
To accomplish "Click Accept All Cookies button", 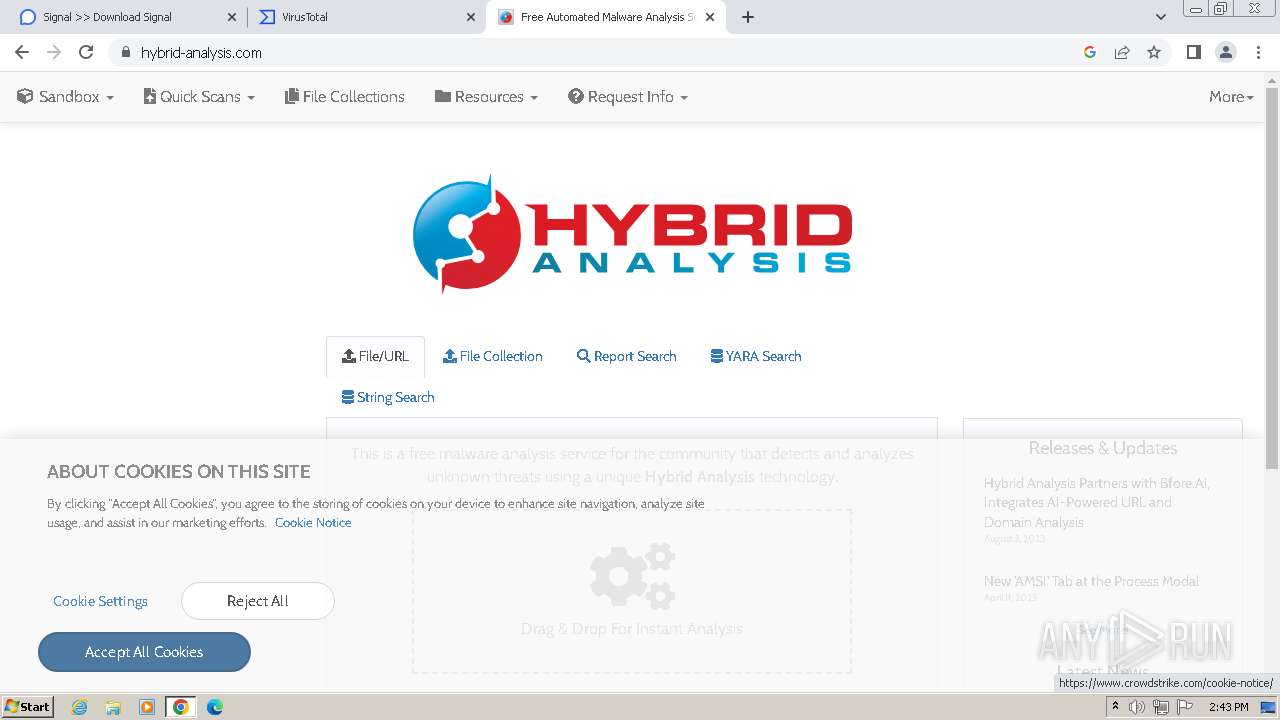I will [x=144, y=652].
